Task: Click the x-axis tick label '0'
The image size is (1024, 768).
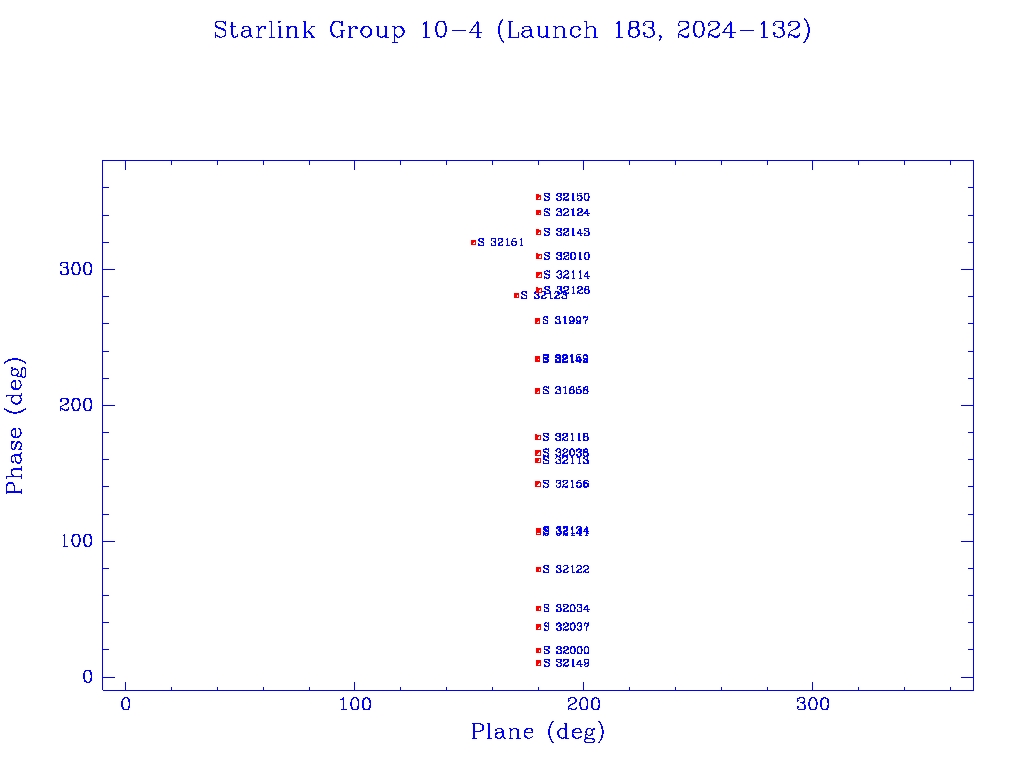Action: click(125, 704)
